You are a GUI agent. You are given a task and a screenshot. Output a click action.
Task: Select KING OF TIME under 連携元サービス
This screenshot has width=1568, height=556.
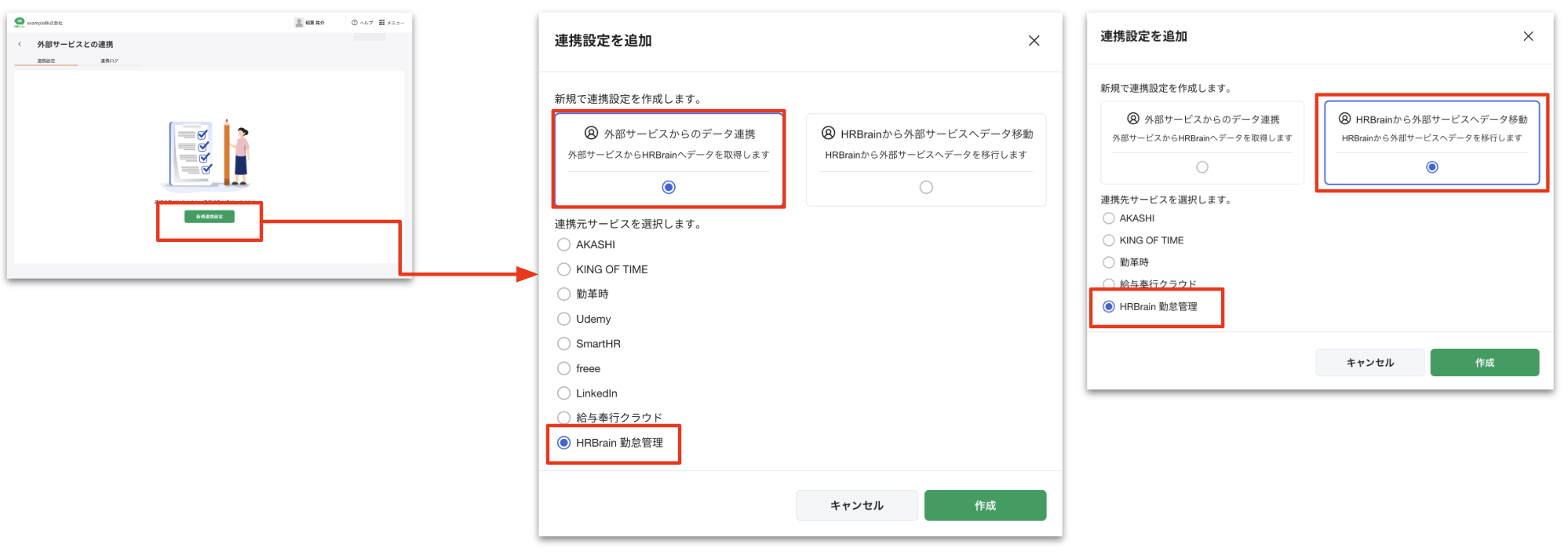(x=563, y=269)
